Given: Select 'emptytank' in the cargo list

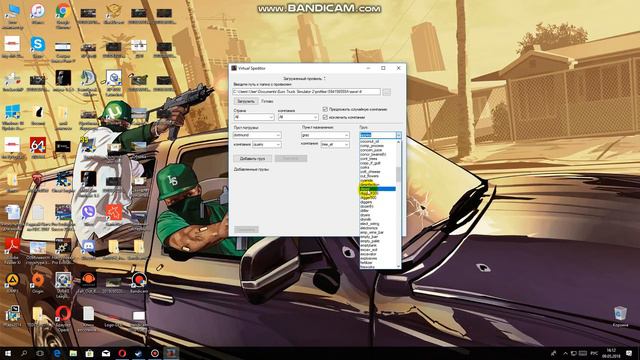Looking at the screenshot, I should point(378,245).
